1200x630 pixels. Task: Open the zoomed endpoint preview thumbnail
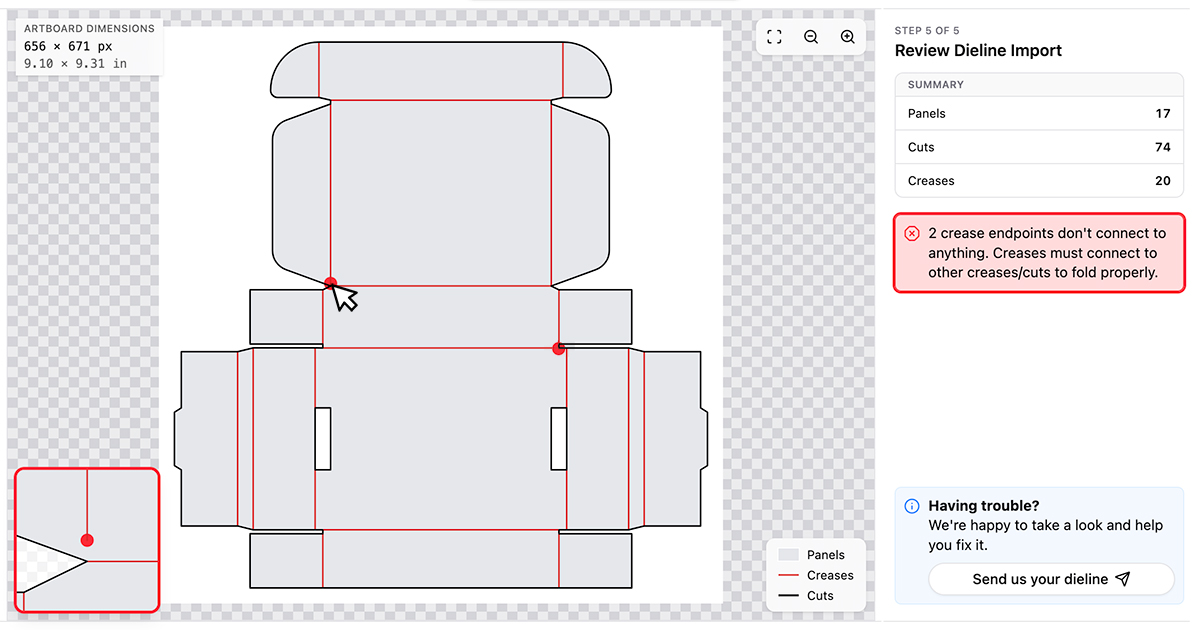pyautogui.click(x=87, y=540)
